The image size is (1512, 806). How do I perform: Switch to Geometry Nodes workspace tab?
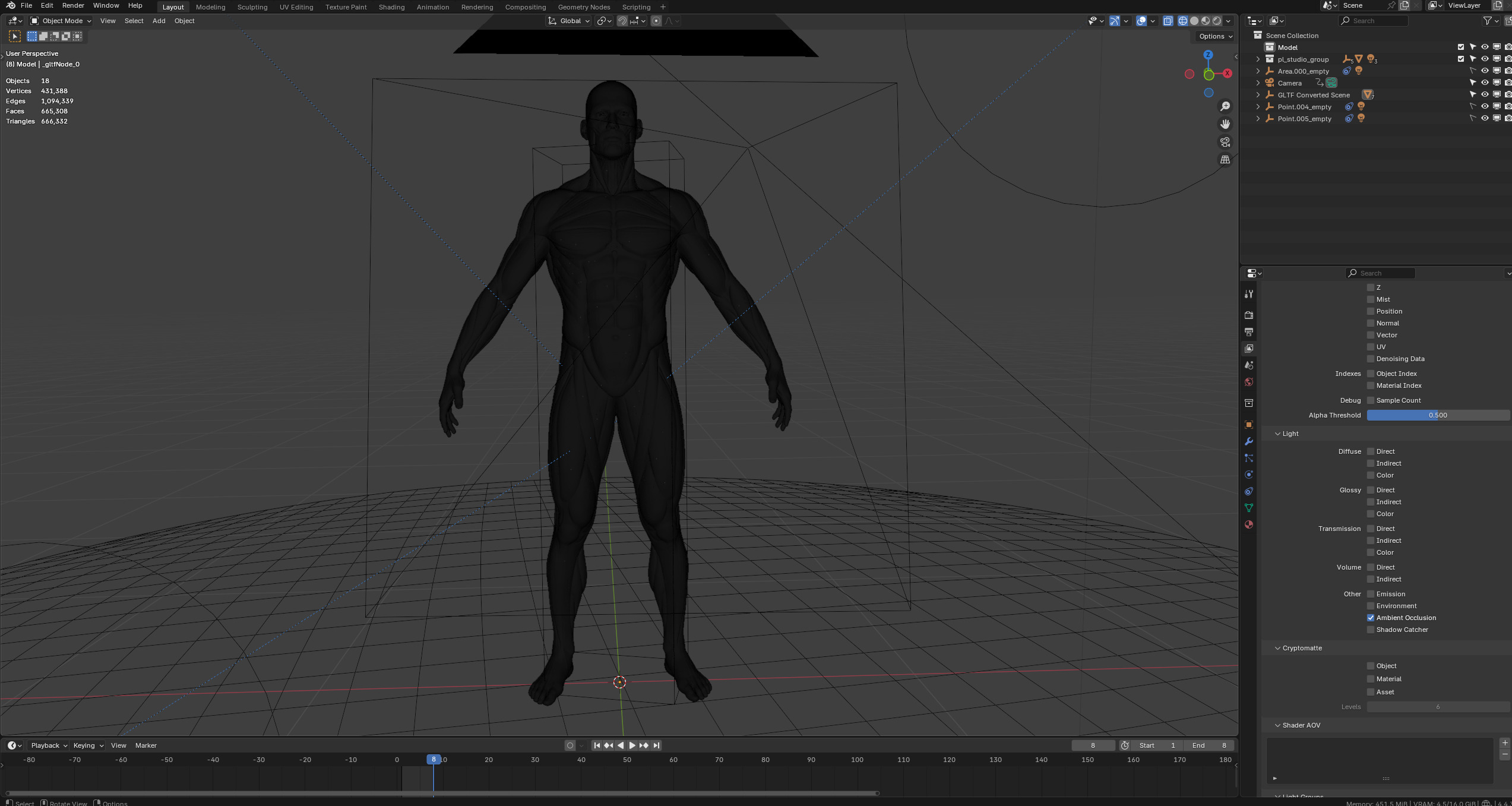[584, 7]
